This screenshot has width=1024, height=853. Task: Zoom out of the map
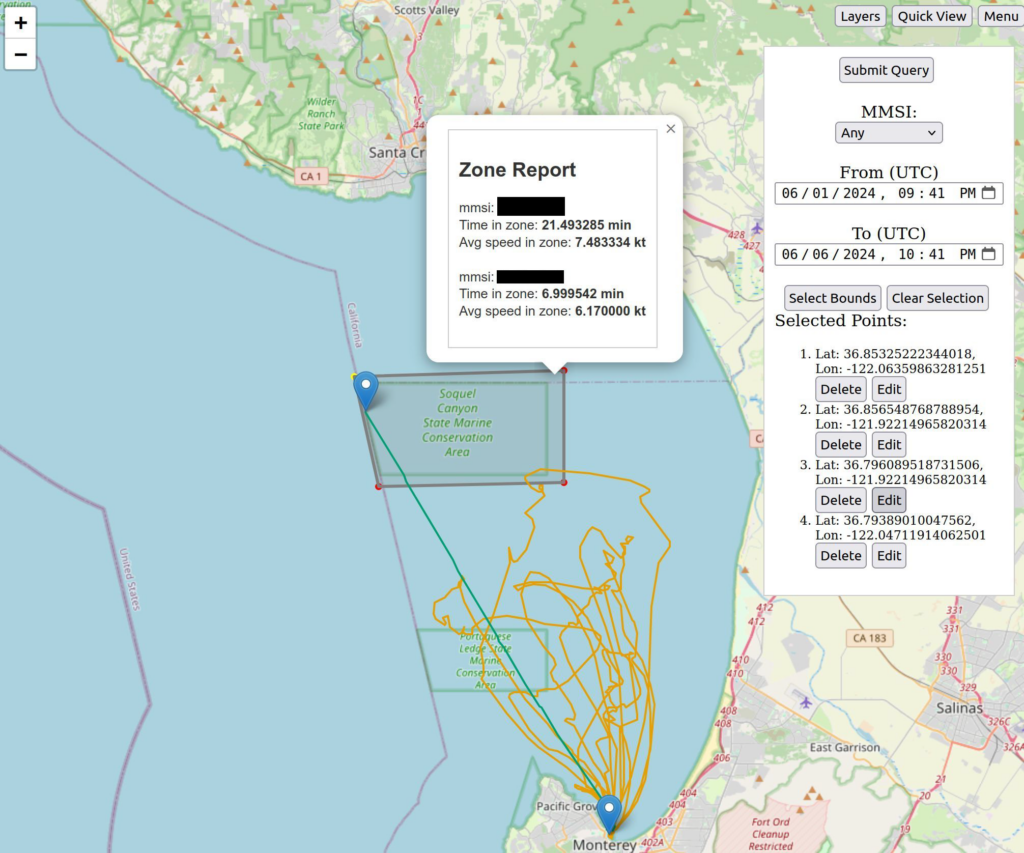(x=20, y=54)
